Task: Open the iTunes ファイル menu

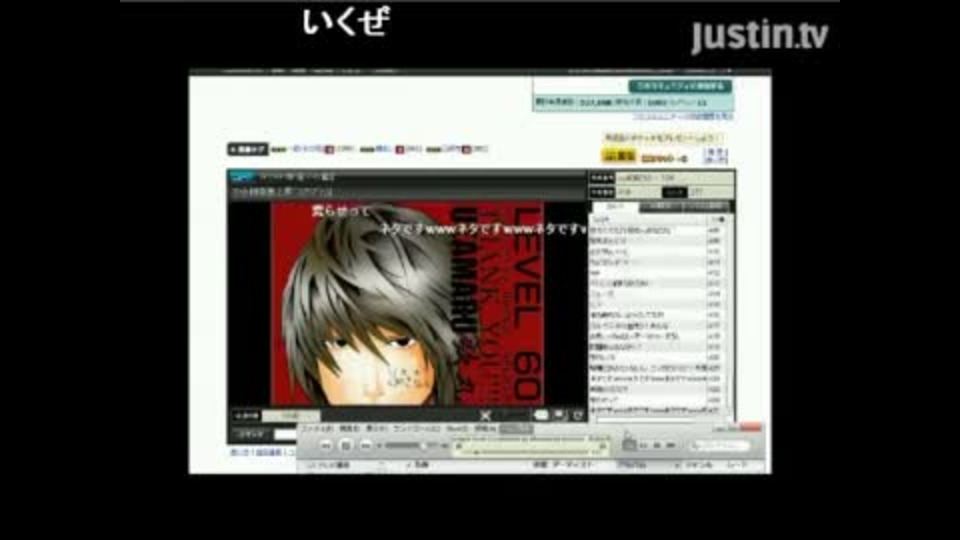Action: 317,429
